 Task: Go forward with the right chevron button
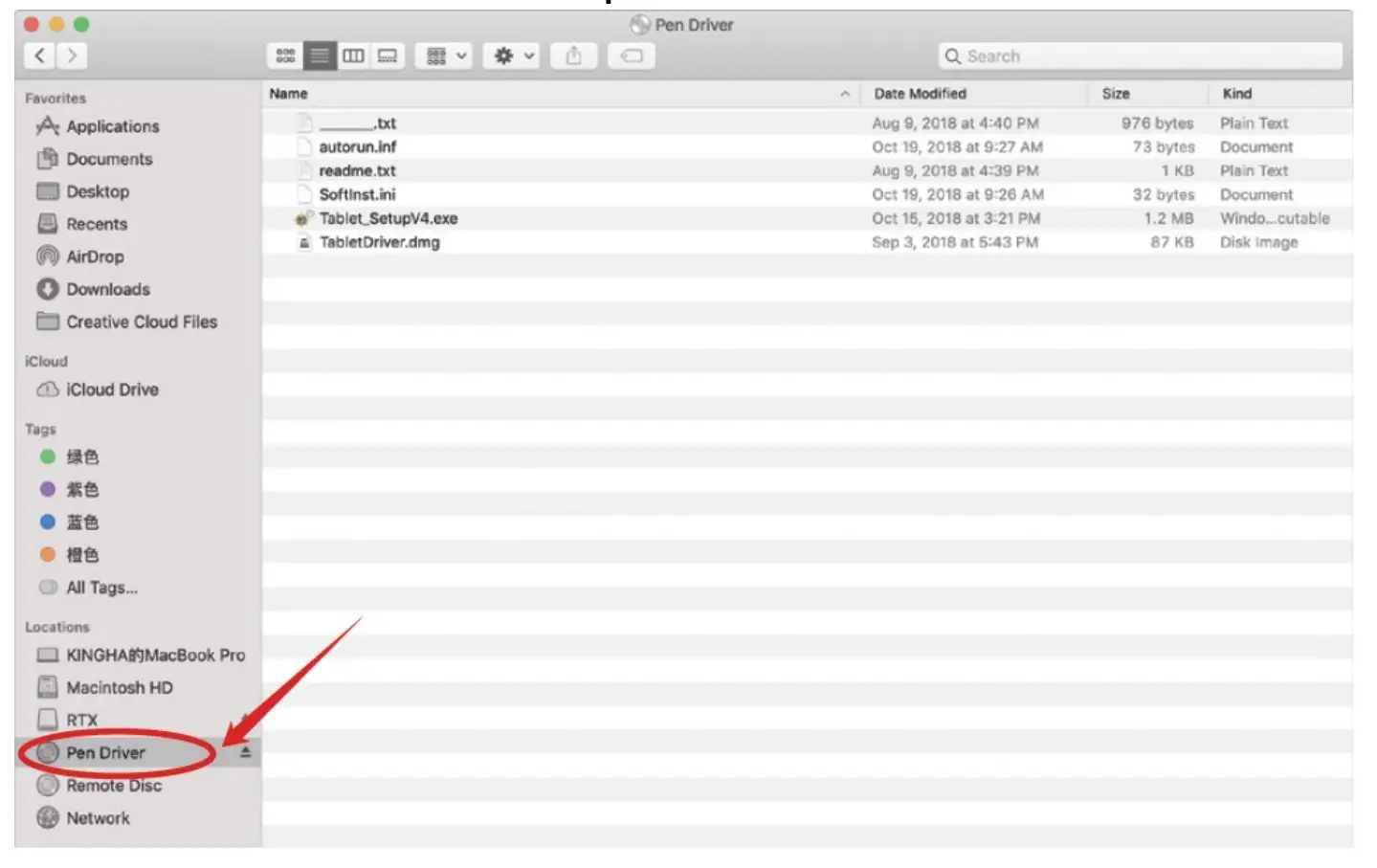(x=72, y=56)
